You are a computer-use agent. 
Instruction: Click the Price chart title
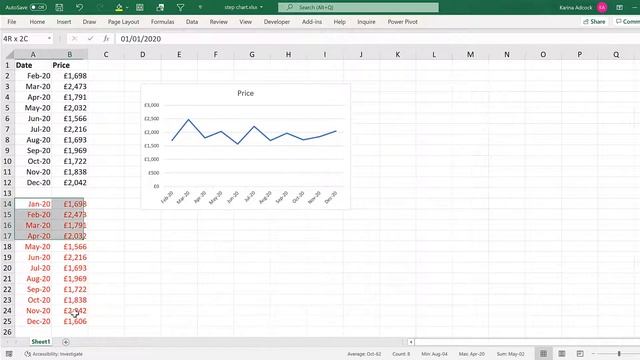coord(245,93)
